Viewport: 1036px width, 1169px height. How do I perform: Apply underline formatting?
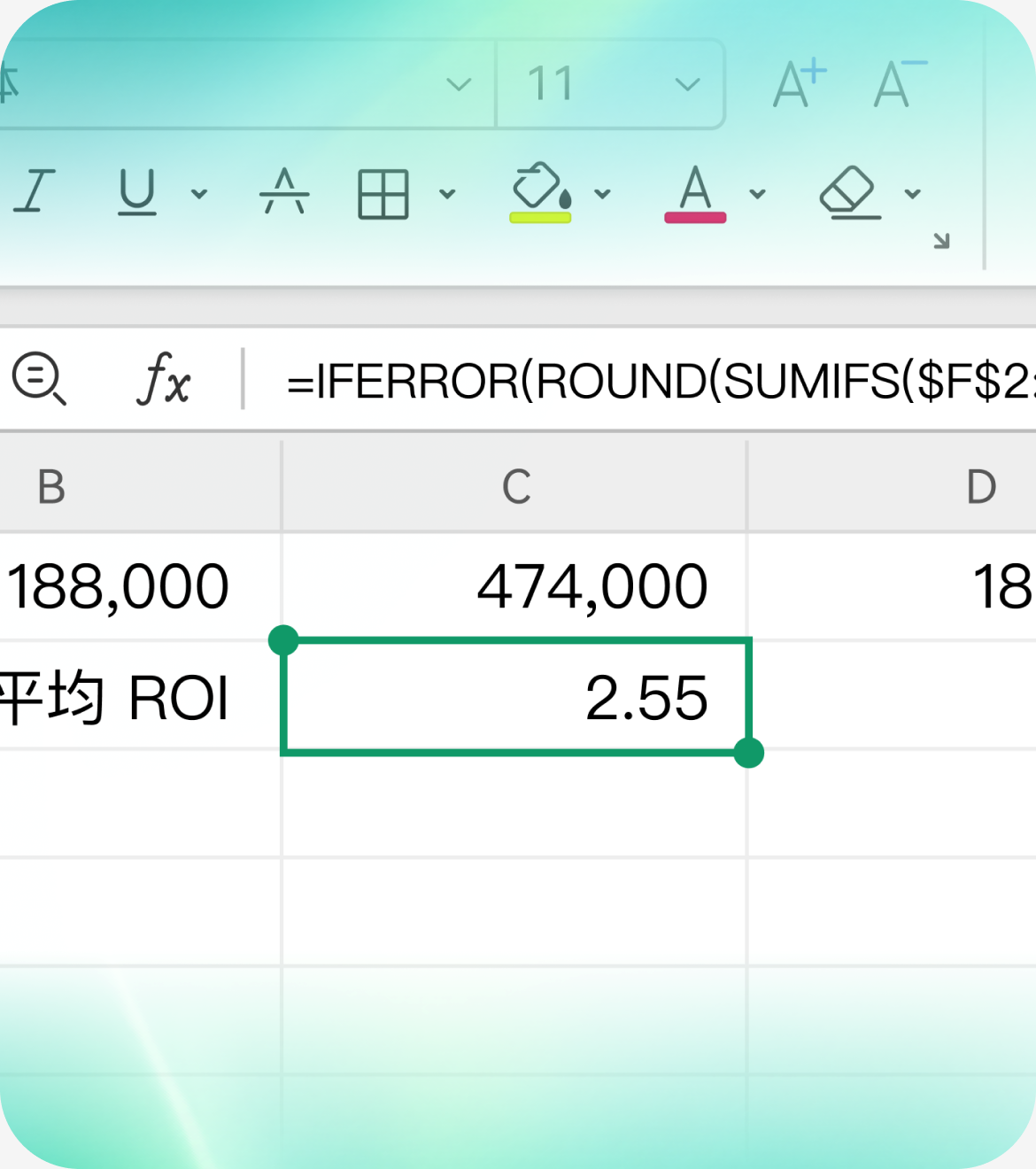pos(137,192)
